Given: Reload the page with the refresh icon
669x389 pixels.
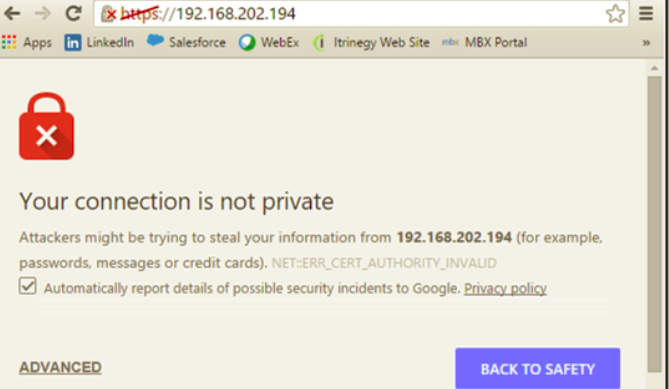Looking at the screenshot, I should pos(73,14).
